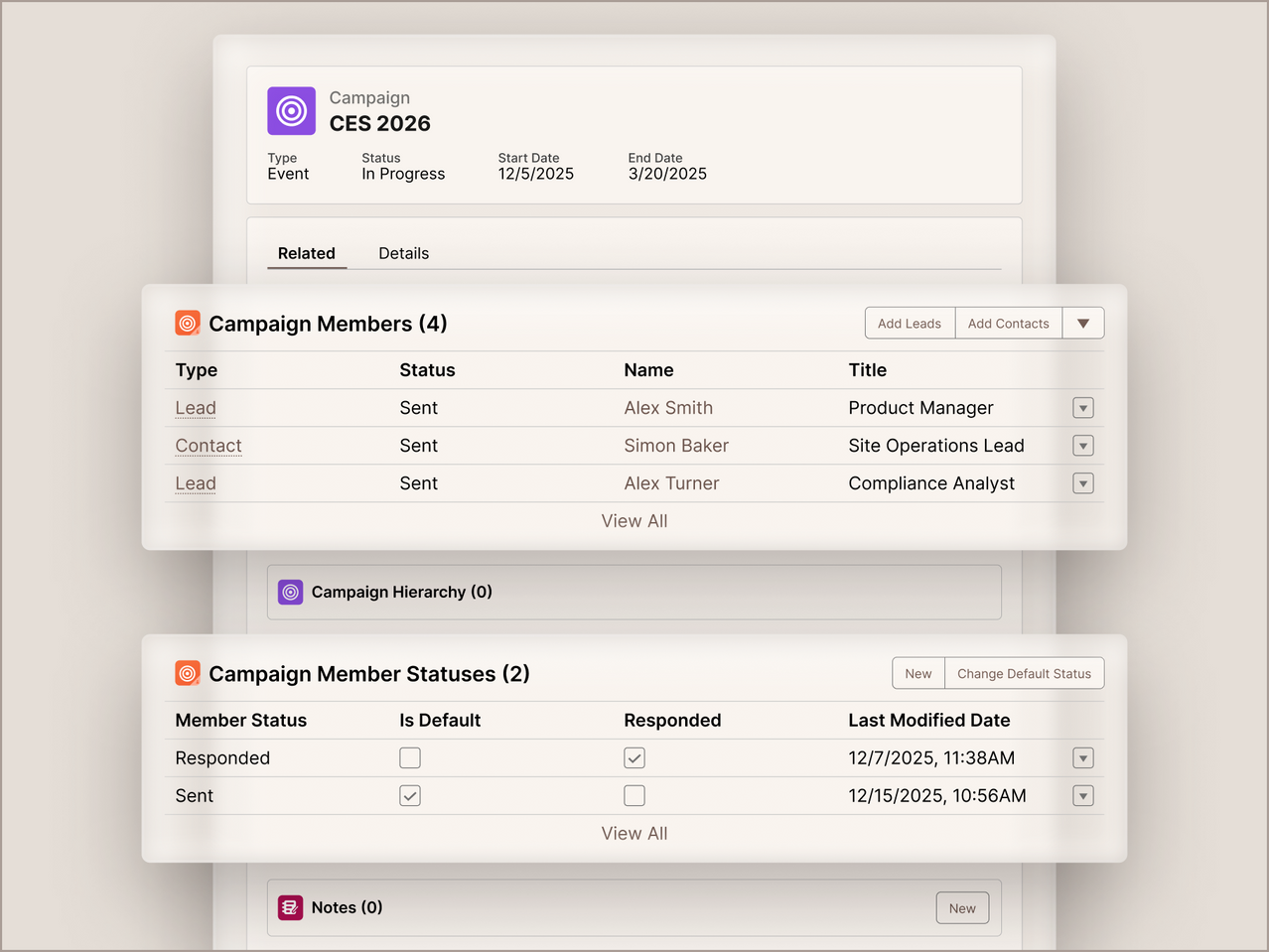Open row actions menu for Alex Smith

point(1083,408)
